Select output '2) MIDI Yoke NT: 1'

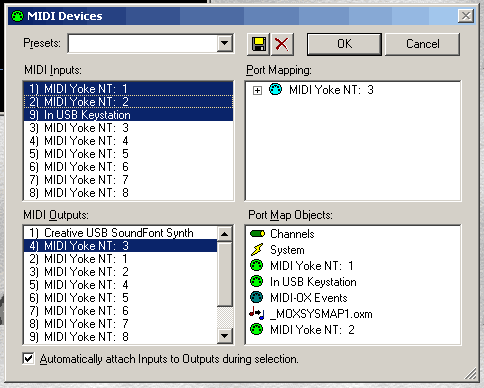point(121,259)
